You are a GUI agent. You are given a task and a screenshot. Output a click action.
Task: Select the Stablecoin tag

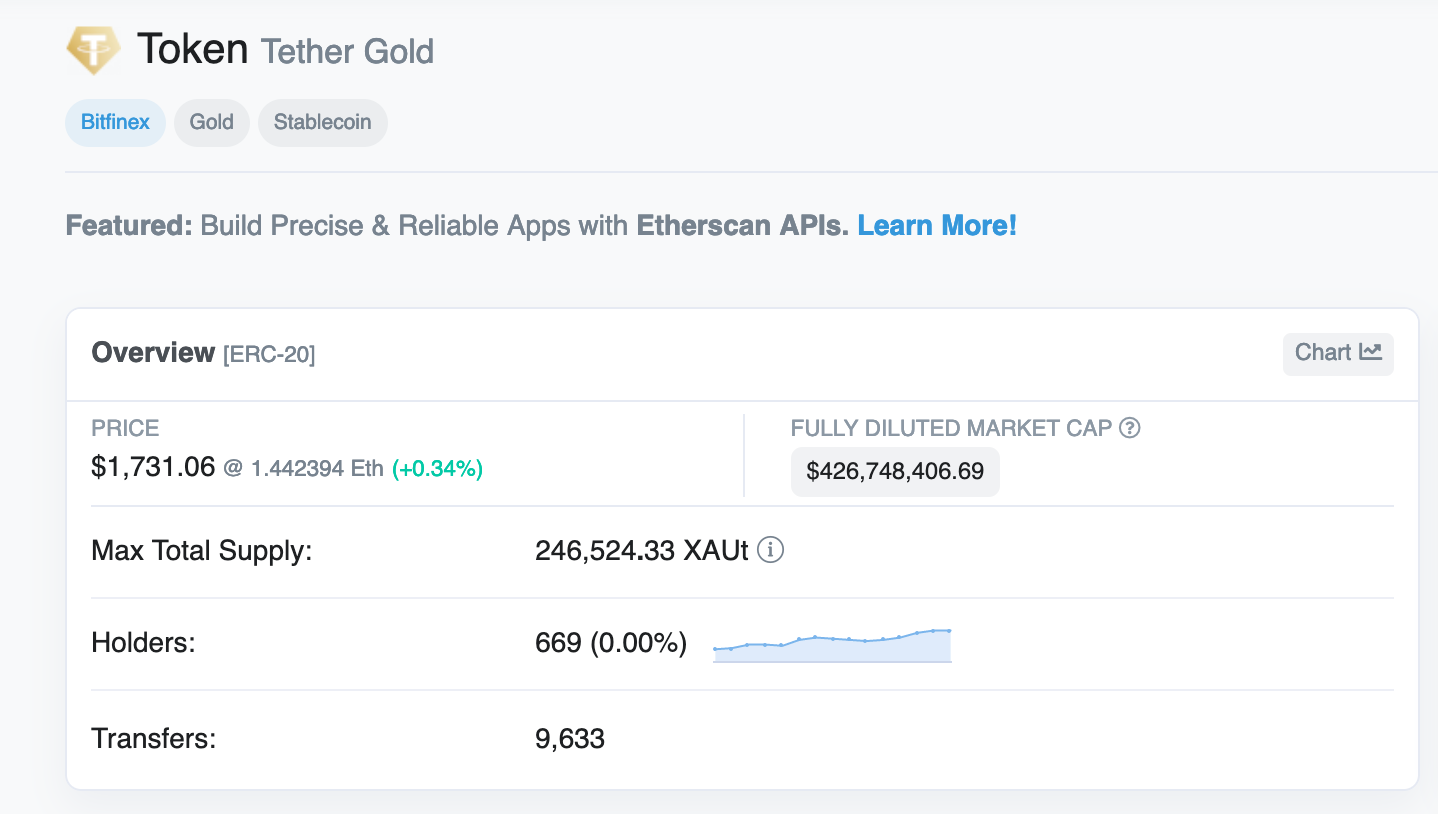coord(323,122)
